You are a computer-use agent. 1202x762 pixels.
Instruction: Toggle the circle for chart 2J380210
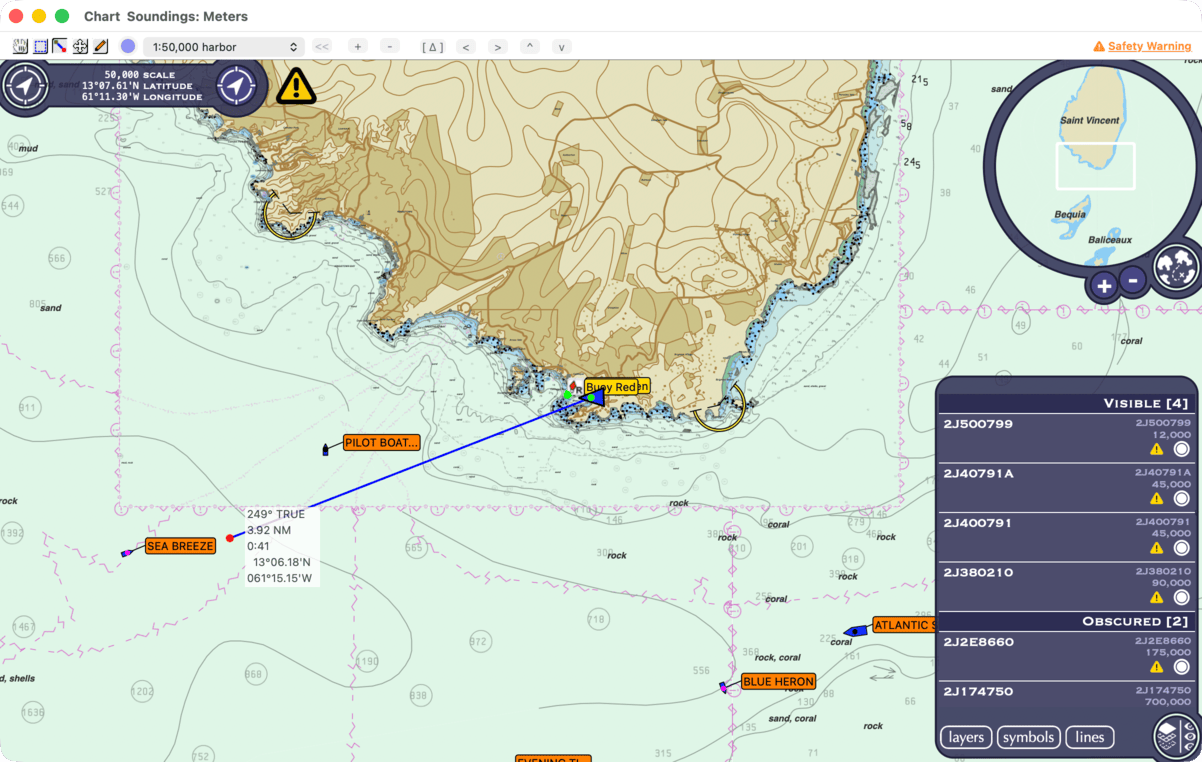pyautogui.click(x=1181, y=597)
